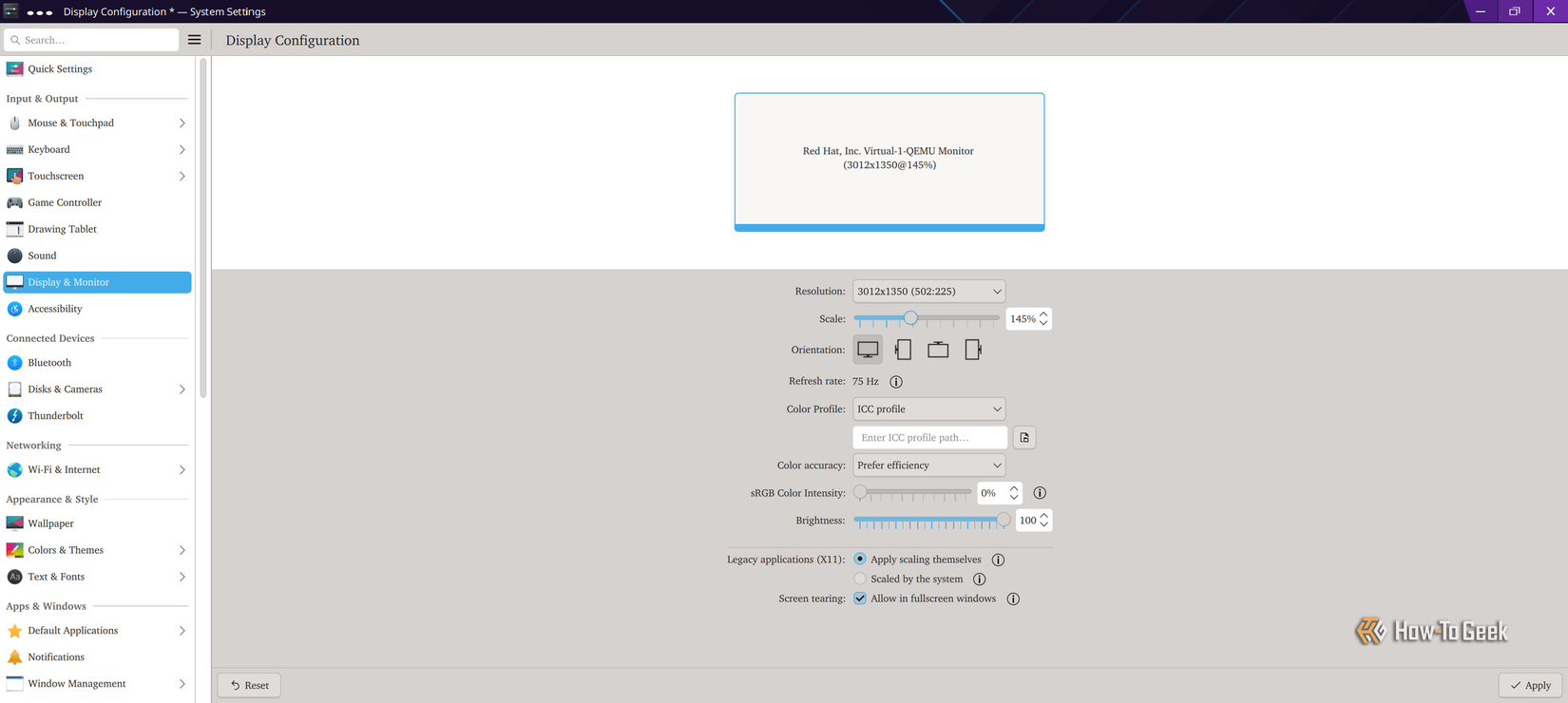The image size is (1568, 703).
Task: Click the sidebar vertical scrollbar
Action: [x=203, y=228]
